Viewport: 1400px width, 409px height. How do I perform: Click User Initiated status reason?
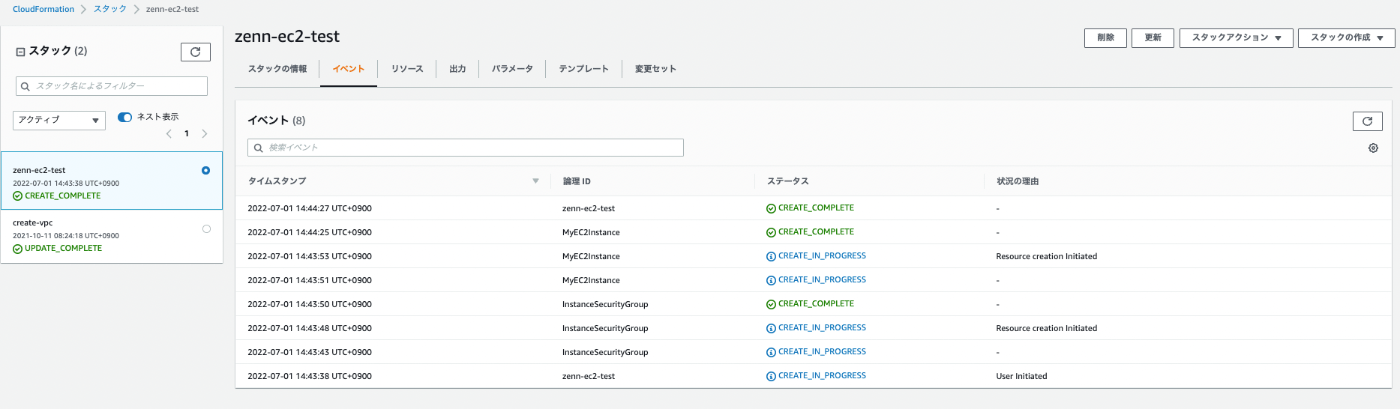[1022, 376]
